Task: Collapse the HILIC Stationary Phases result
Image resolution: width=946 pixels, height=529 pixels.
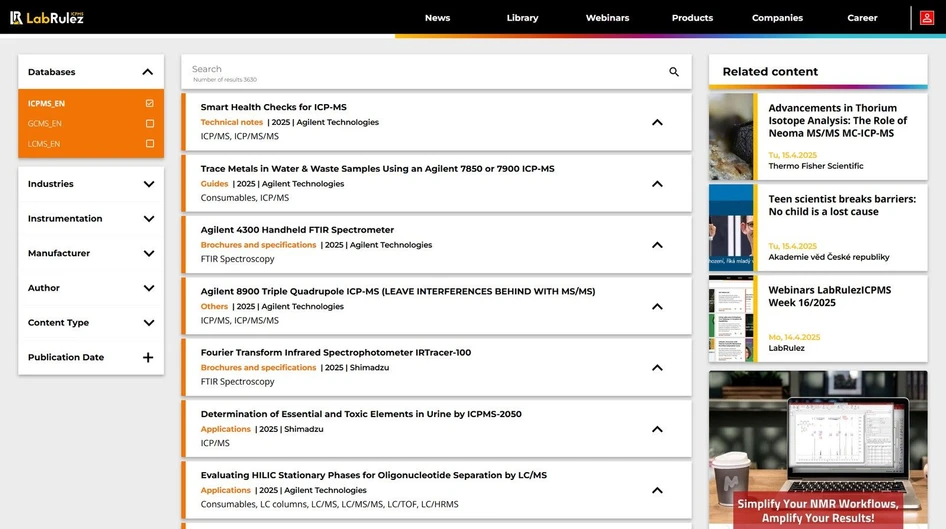Action: click(x=657, y=490)
